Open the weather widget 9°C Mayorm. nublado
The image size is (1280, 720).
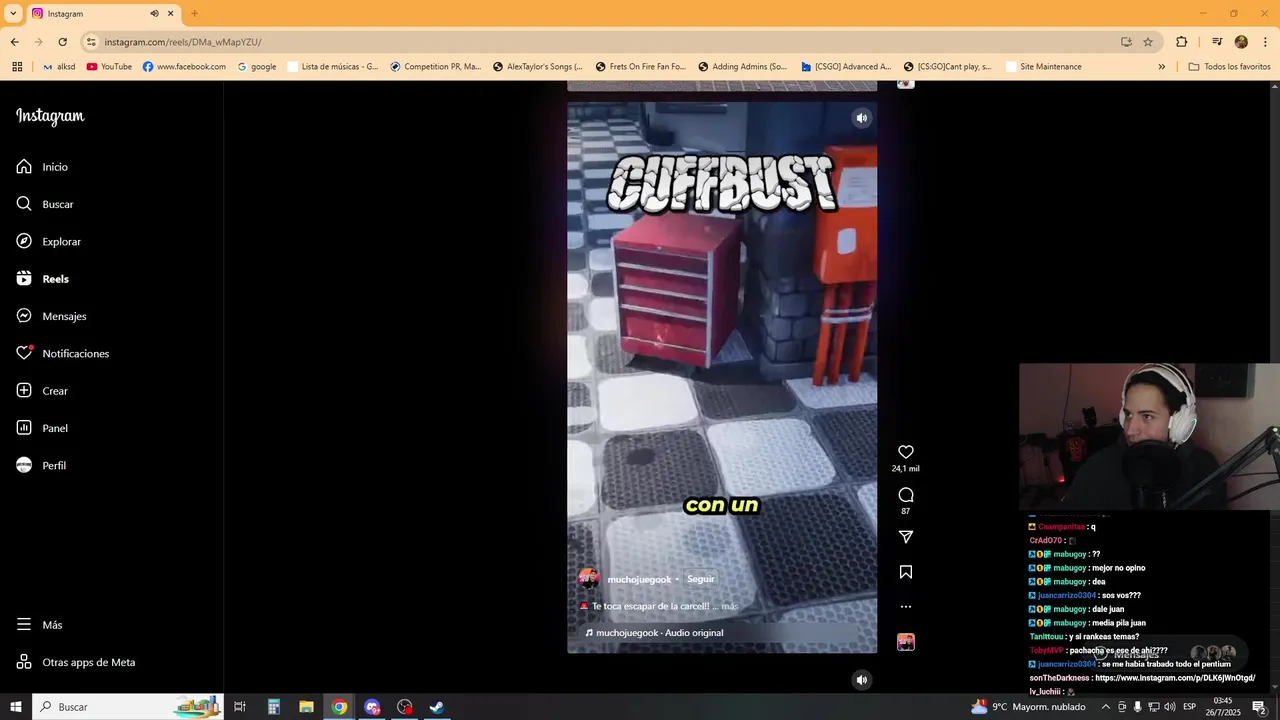click(x=1028, y=707)
